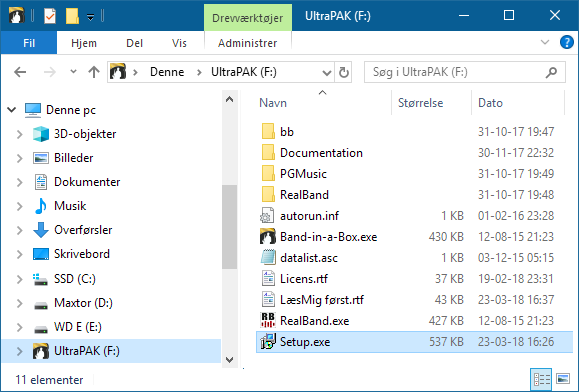This screenshot has width=579, height=392.
Task: Sort files by the Størrelse column header
Action: pos(420,103)
